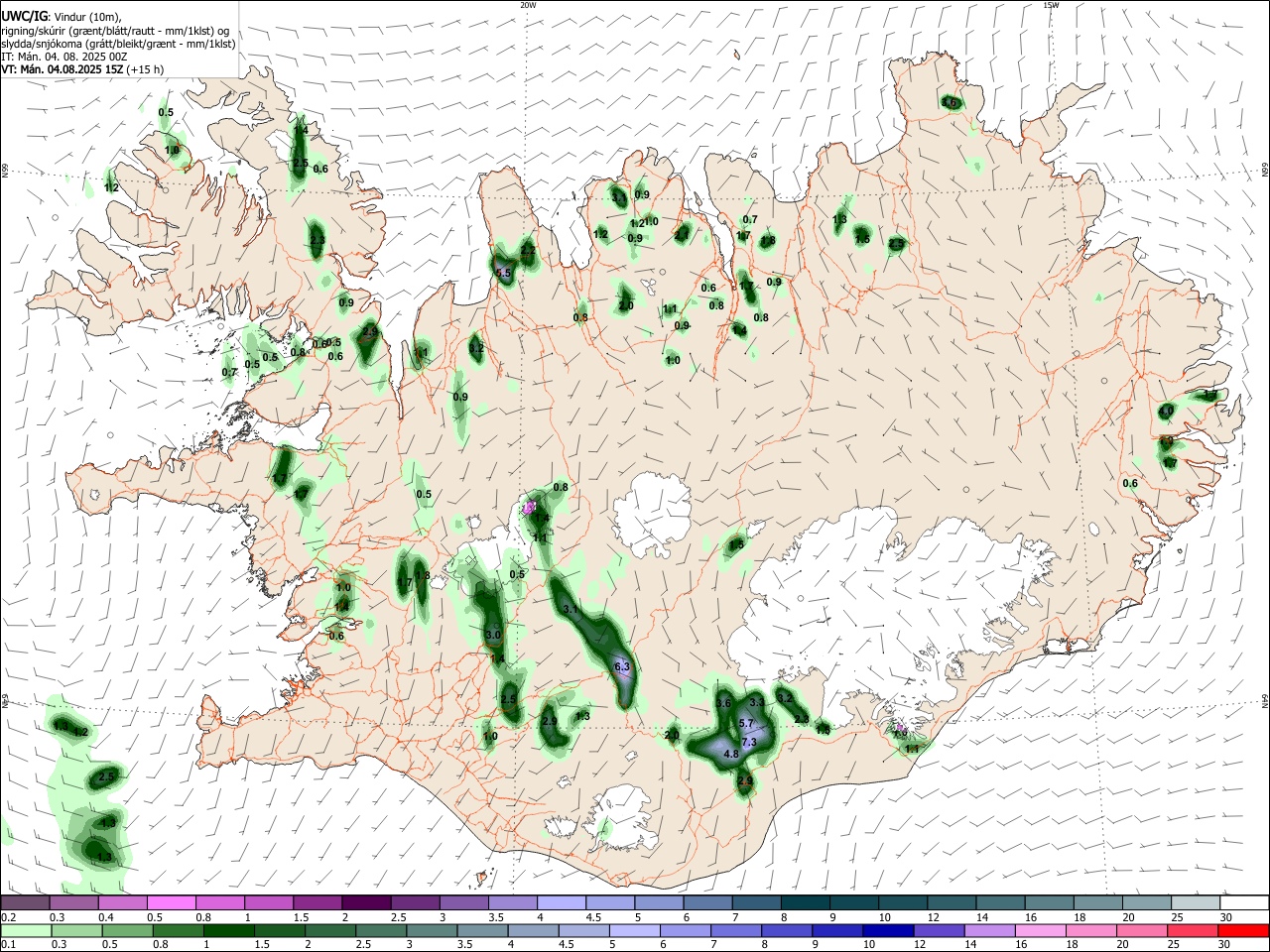Image resolution: width=1270 pixels, height=952 pixels.
Task: Select the 'slydda/snjókoma' description line
Action: (118, 44)
